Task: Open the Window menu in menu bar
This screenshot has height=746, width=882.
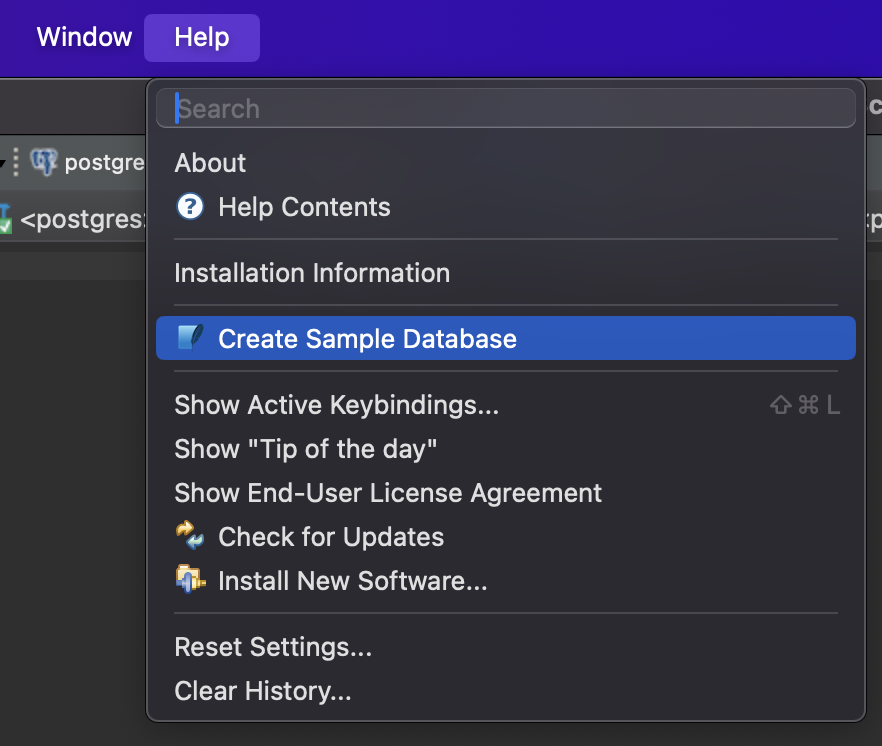Action: [x=84, y=37]
